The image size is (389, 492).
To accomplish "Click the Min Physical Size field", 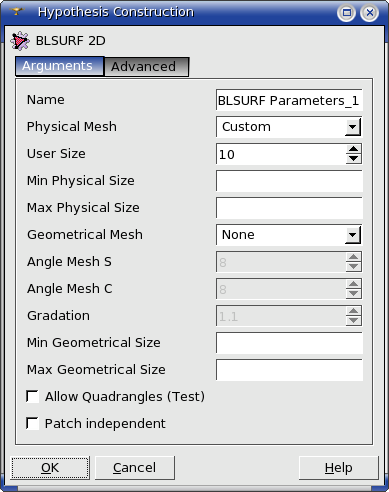I will click(289, 181).
